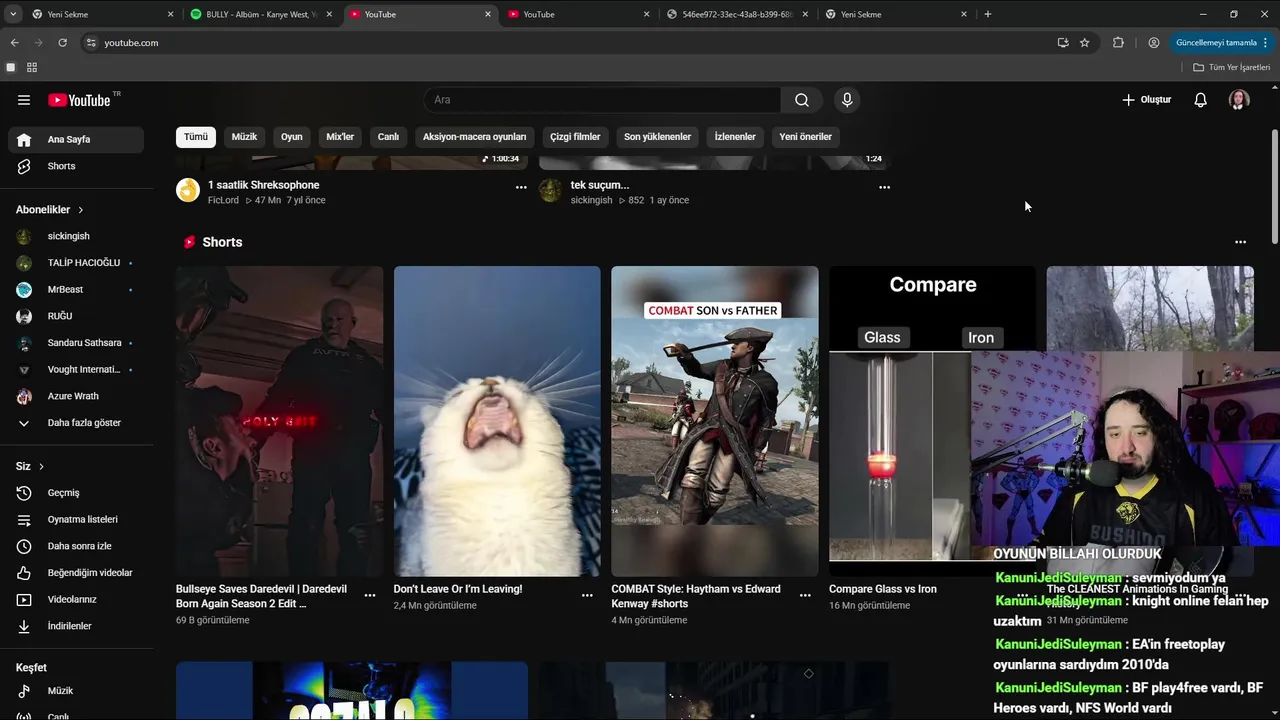Click the YouTube logo
1280x720 pixels.
79,100
